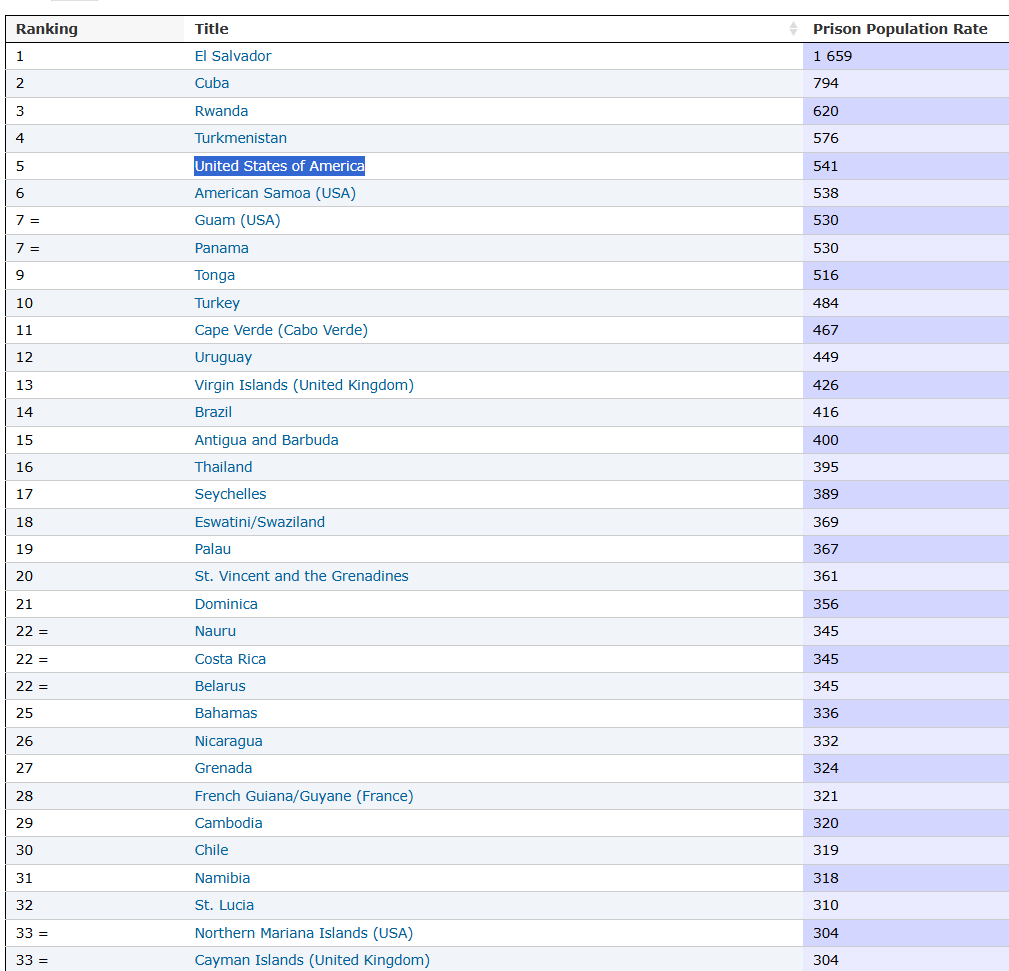Select the Costa Rica link
Screen dimensions: 1009x971
coord(230,659)
